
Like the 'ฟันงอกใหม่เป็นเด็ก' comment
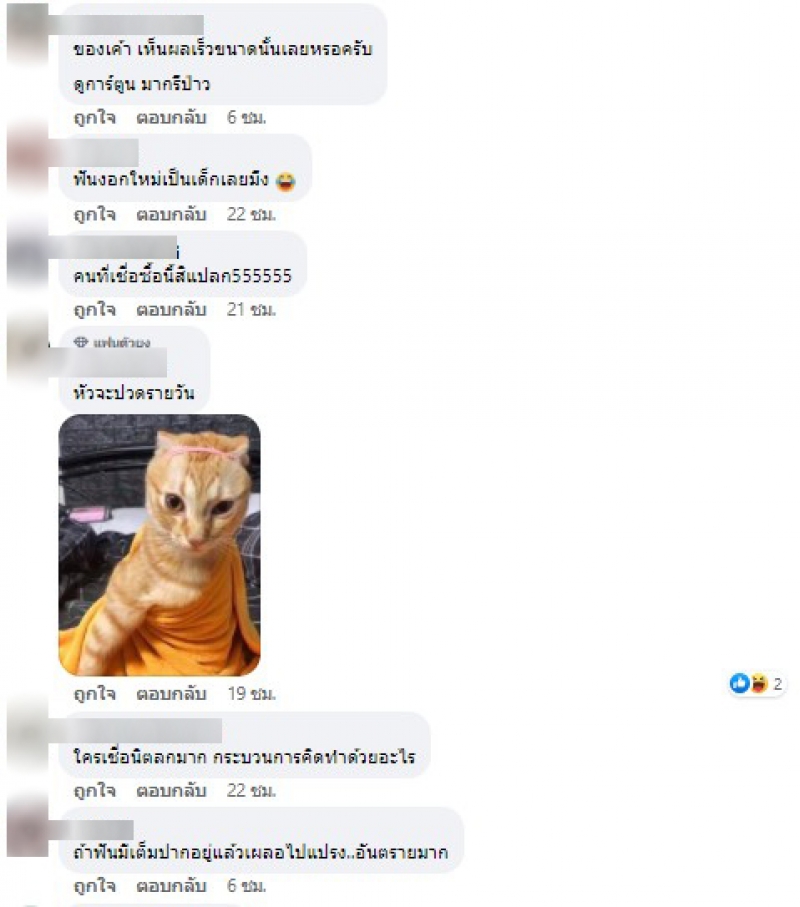[x=95, y=215]
